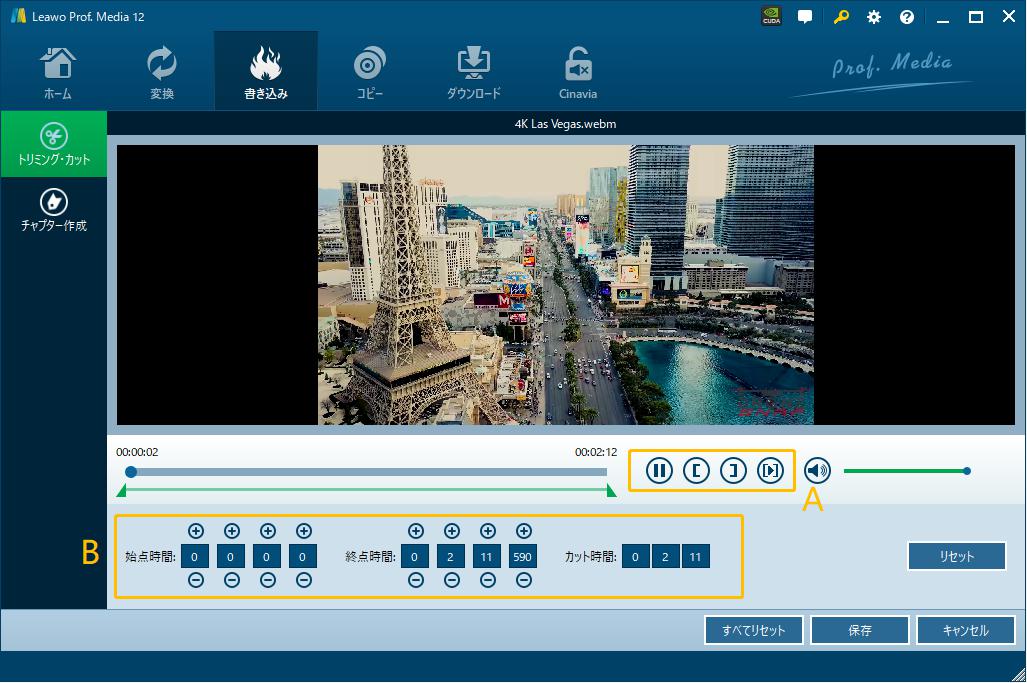This screenshot has height=683, width=1027.
Task: Open the registration key icon
Action: point(841,17)
